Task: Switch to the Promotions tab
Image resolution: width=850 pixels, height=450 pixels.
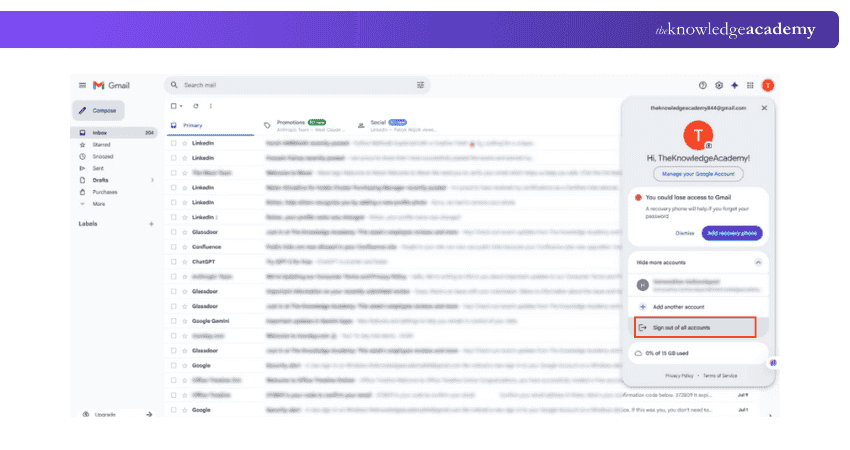Action: click(304, 125)
